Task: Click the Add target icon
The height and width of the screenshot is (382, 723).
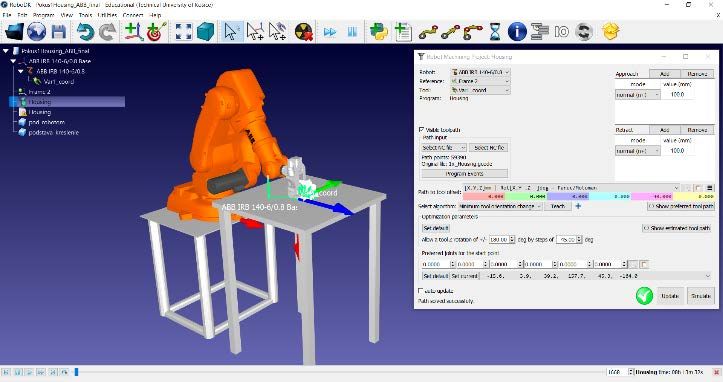Action: (x=156, y=32)
